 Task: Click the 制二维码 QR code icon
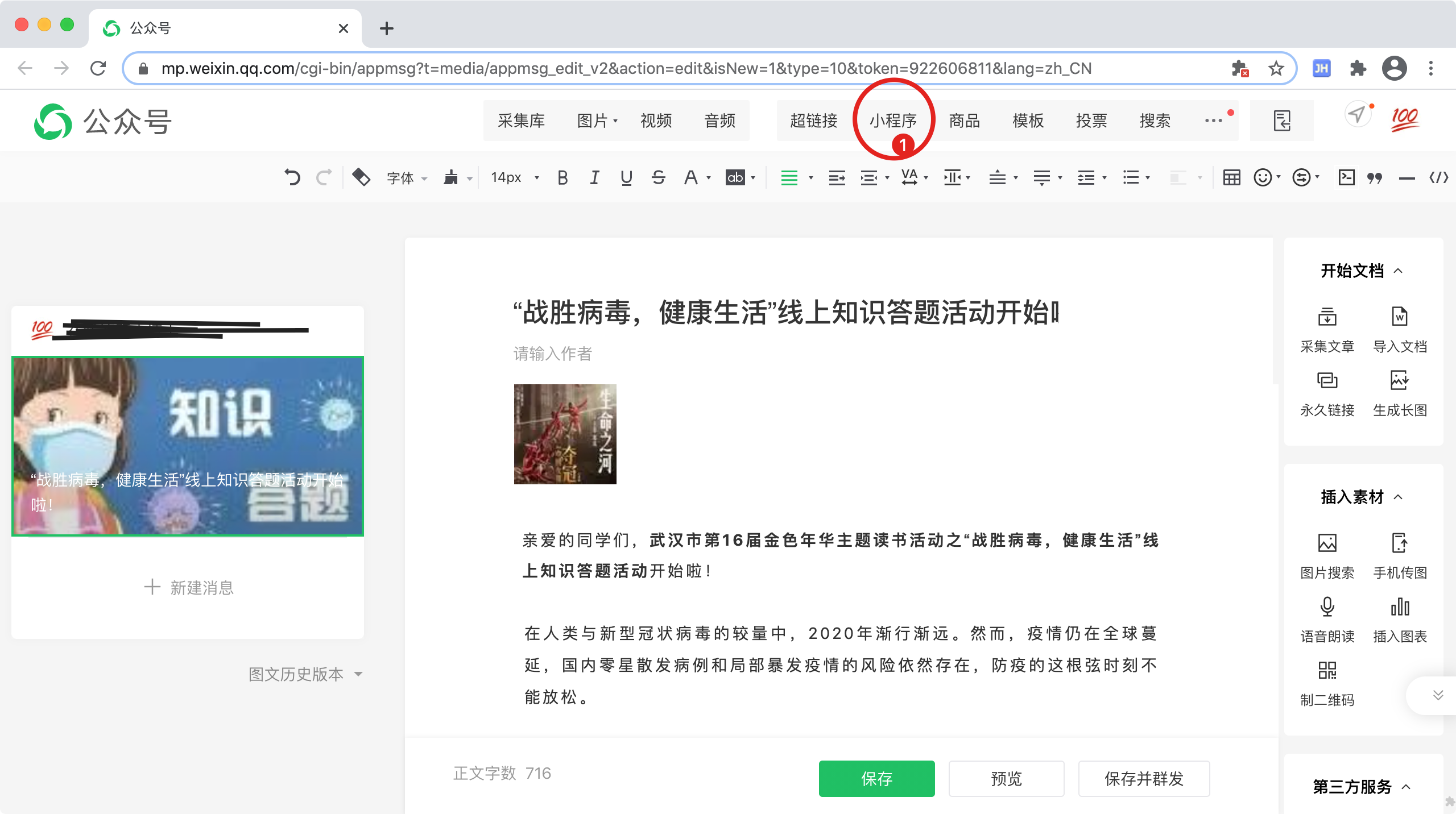coord(1327,671)
